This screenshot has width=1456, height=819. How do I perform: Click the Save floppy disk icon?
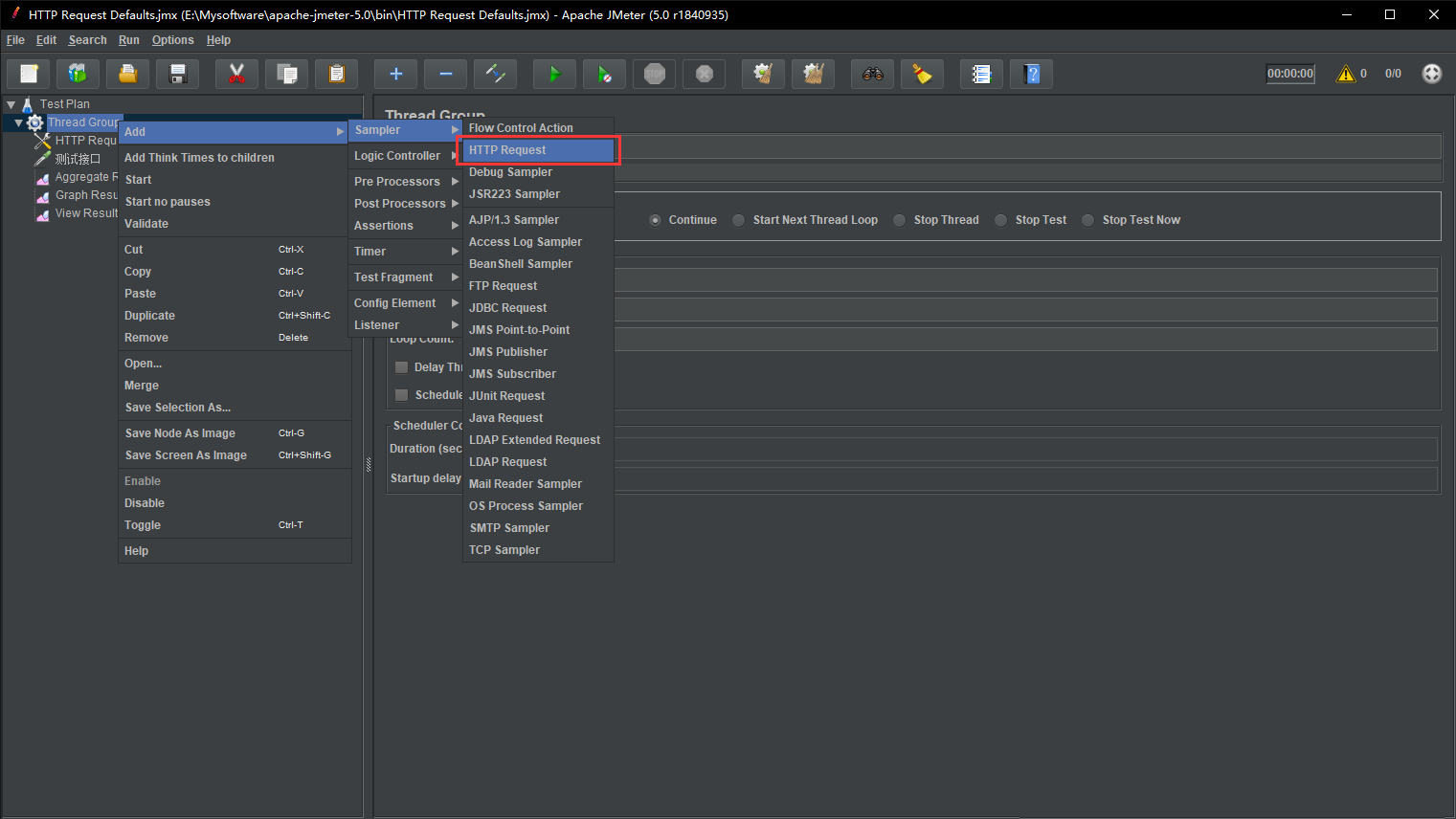click(177, 74)
